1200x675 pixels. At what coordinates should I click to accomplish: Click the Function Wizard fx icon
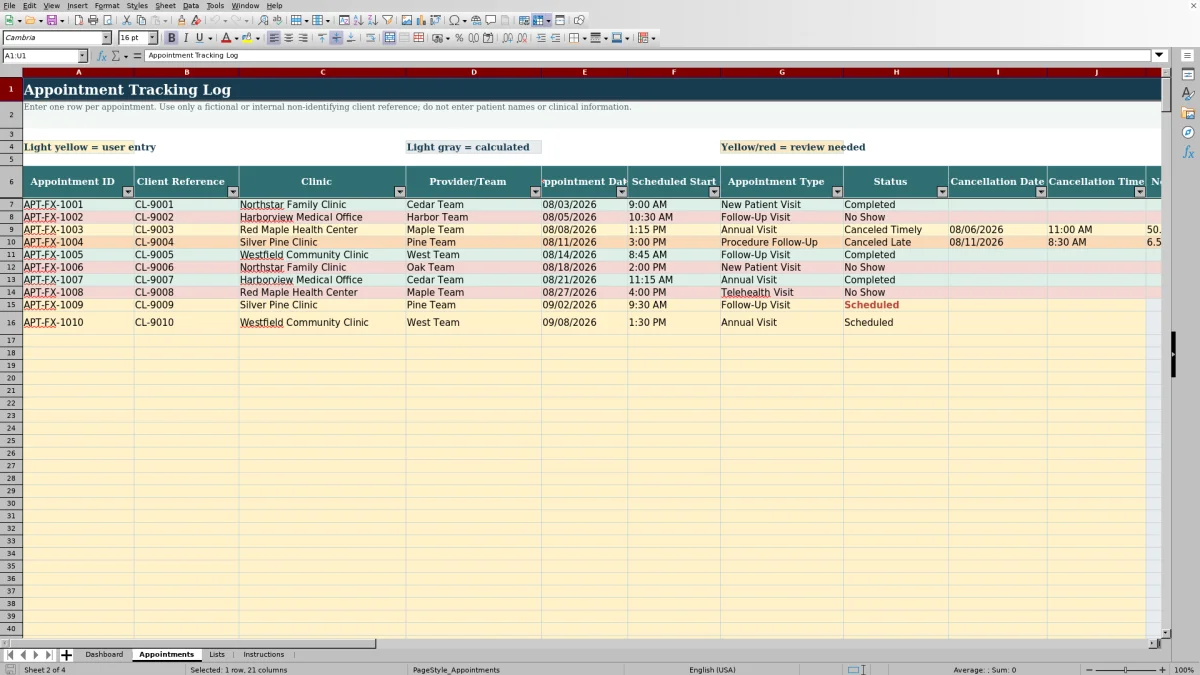click(102, 56)
